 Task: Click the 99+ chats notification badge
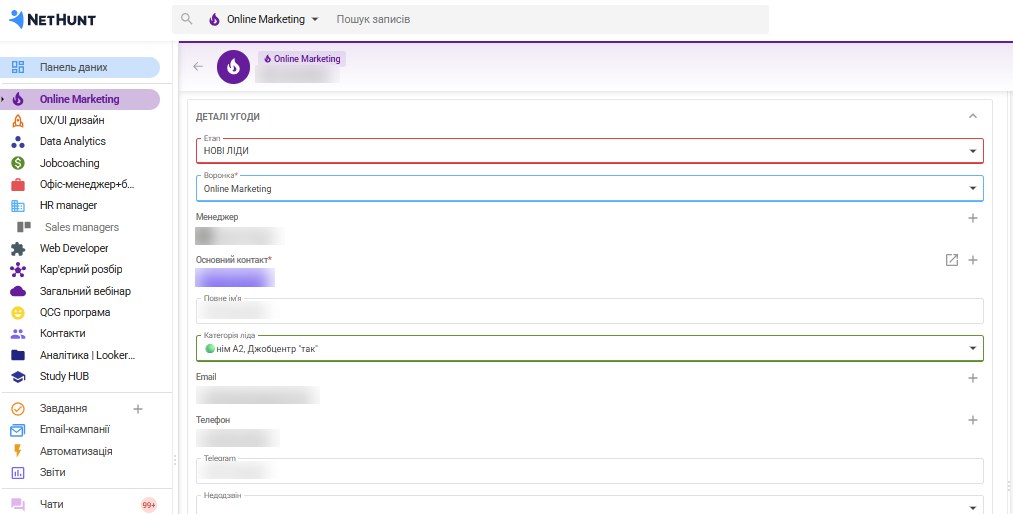tap(149, 505)
